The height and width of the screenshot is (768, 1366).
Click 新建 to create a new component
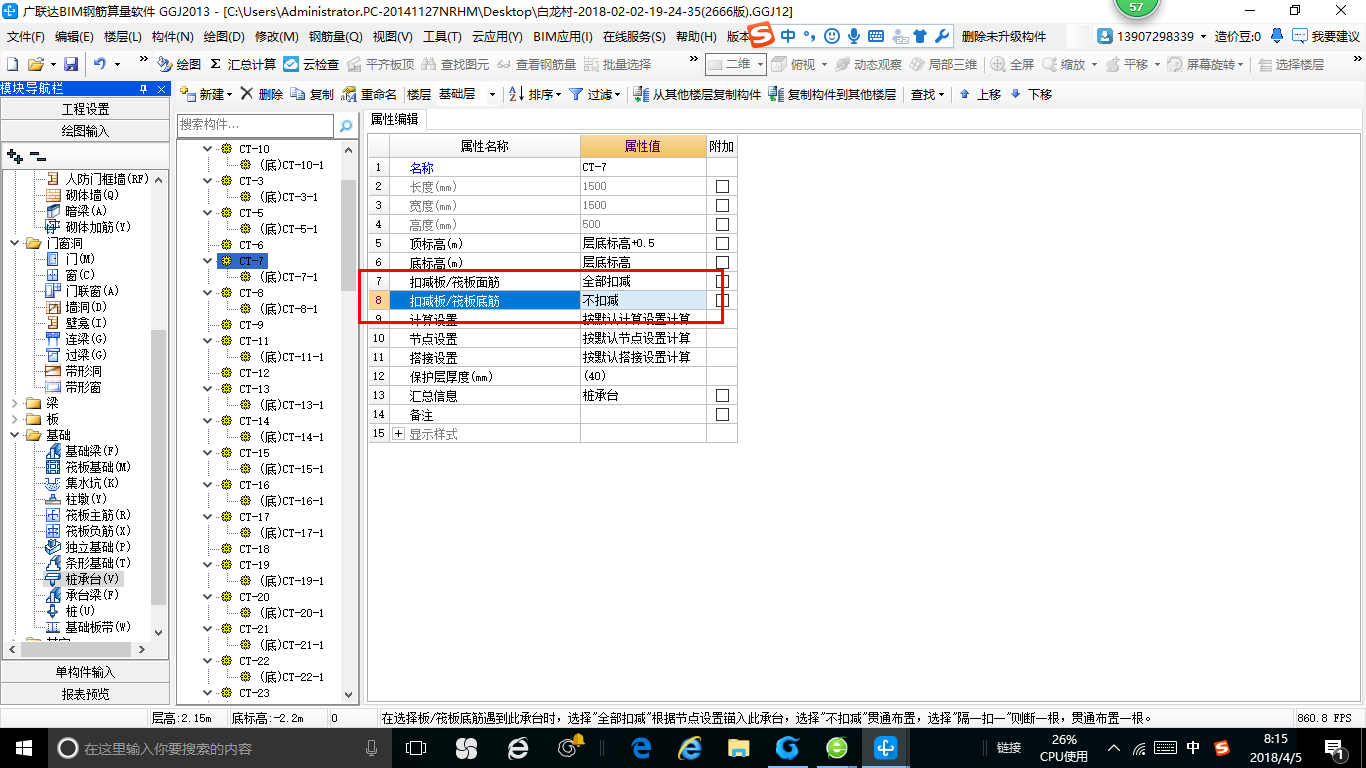click(x=205, y=94)
